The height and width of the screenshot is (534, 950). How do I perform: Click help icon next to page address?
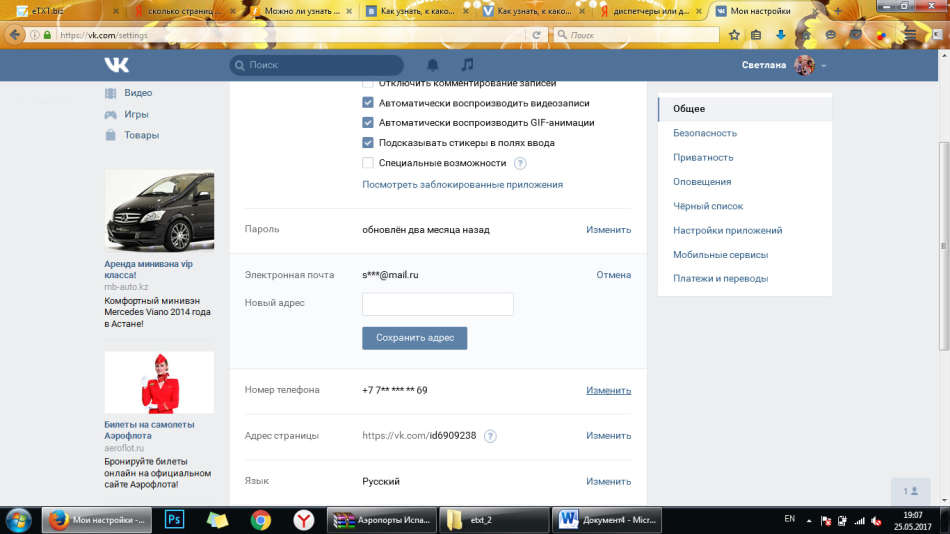click(490, 436)
